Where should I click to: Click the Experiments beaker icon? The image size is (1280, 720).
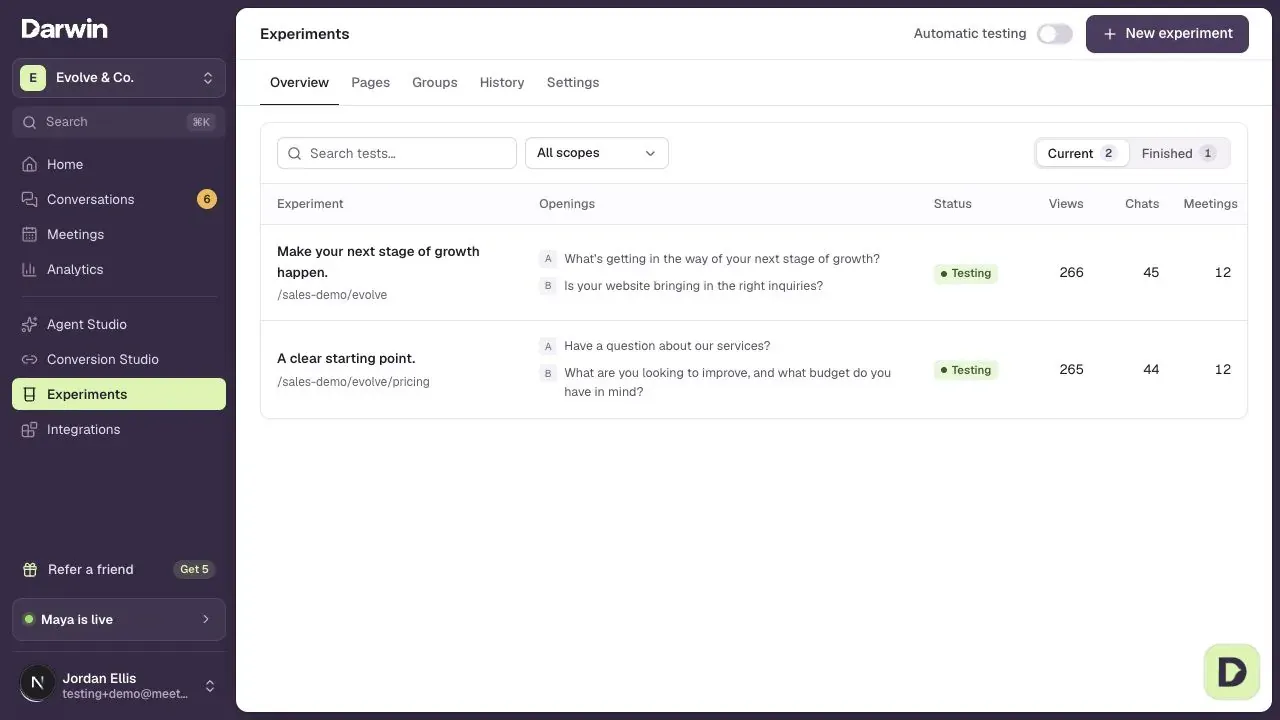coord(29,394)
